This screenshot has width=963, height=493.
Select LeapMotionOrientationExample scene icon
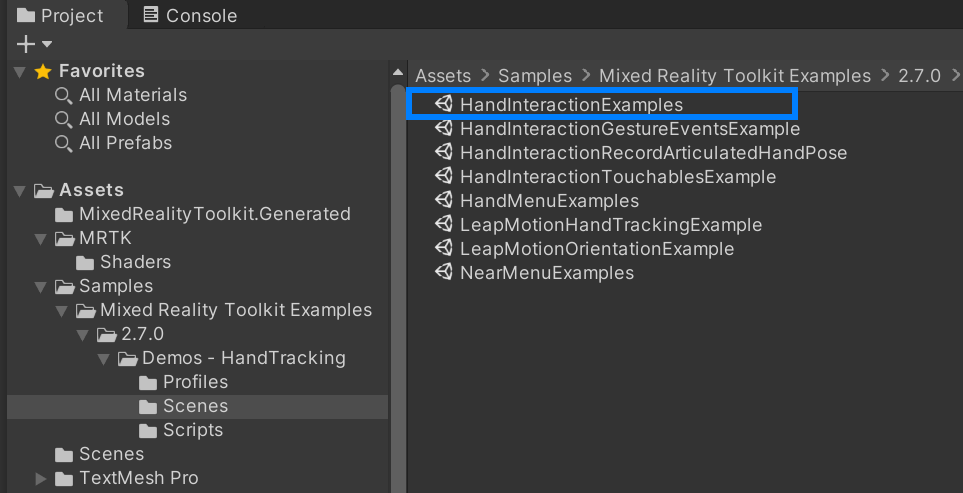click(443, 248)
